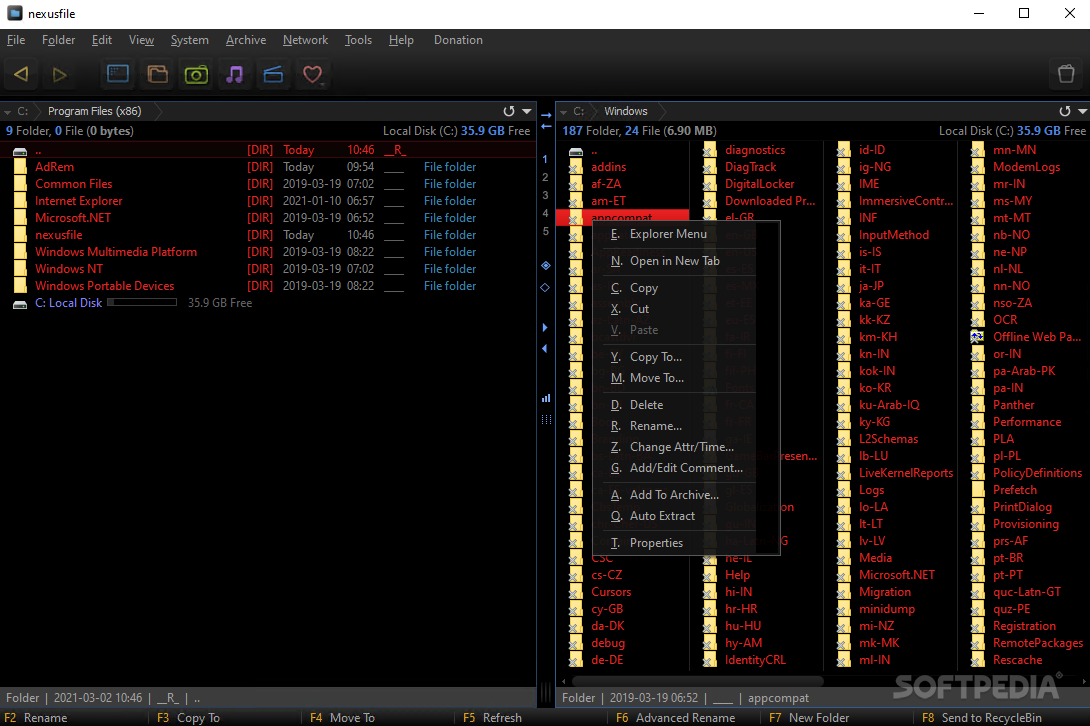Click the F5 Refresh function button
Screen dimensions: 1090x726
click(x=492, y=718)
